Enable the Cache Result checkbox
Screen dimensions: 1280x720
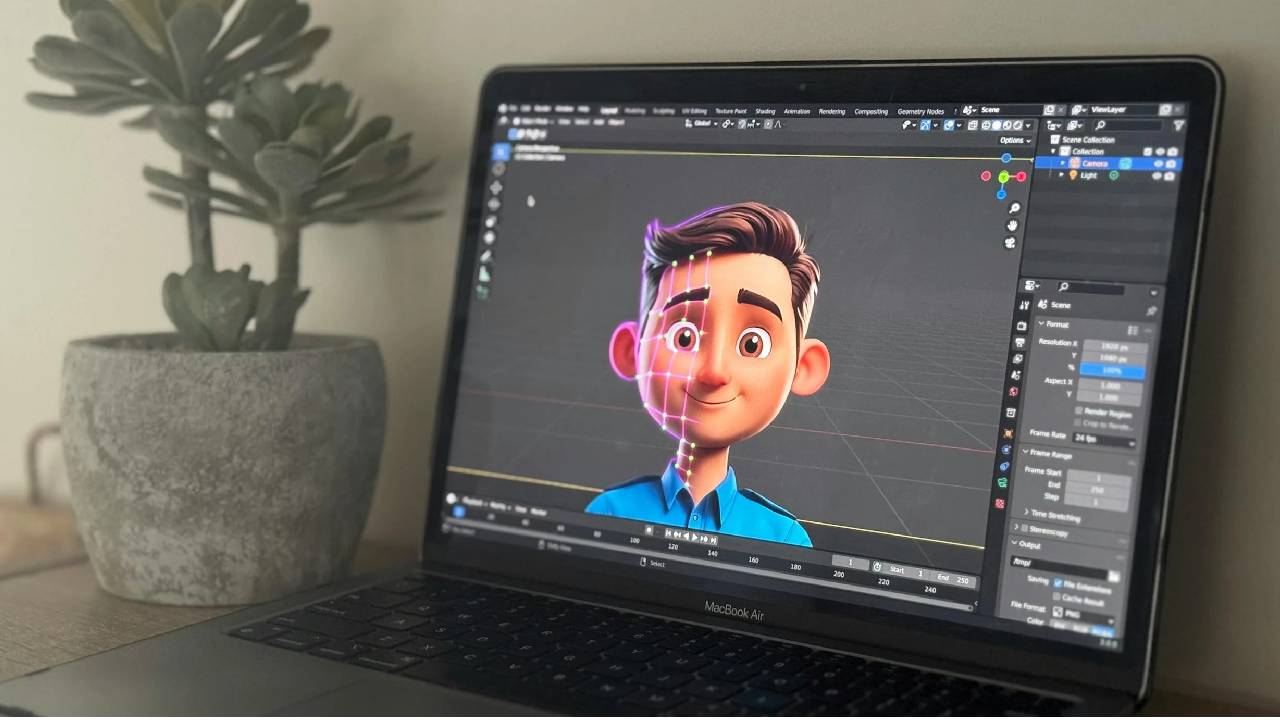[1056, 596]
